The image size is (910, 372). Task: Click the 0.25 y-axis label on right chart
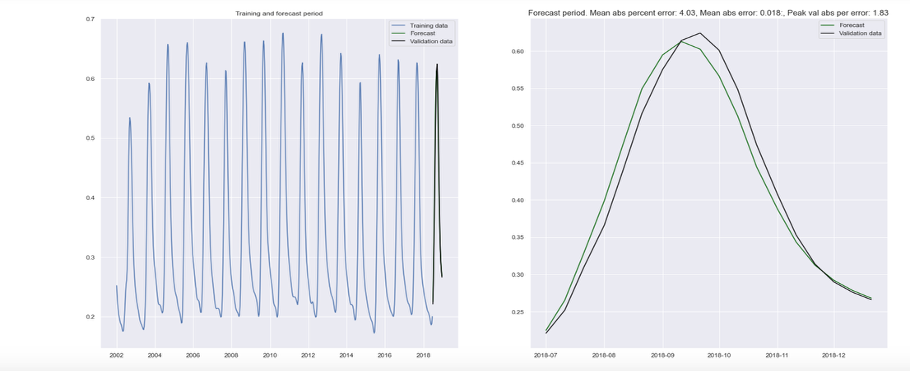tap(518, 312)
